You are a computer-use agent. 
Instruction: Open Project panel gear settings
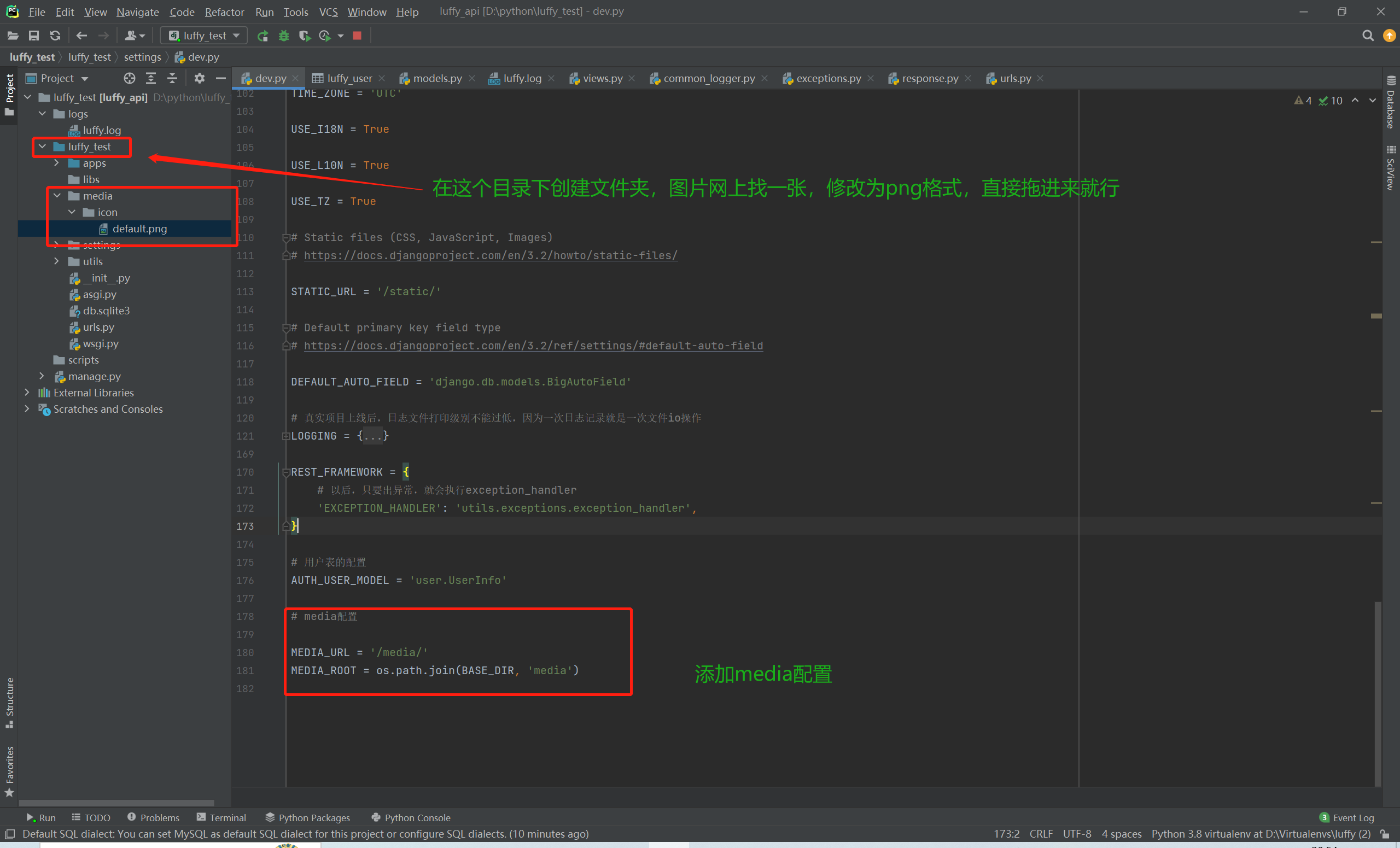[x=200, y=78]
